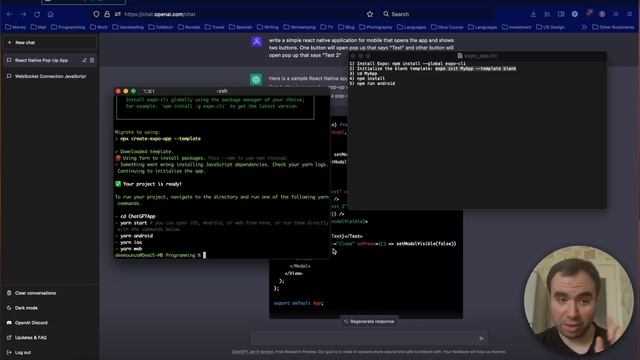640x360 pixels.
Task: Send message with the paper plane icon
Action: coord(482,338)
